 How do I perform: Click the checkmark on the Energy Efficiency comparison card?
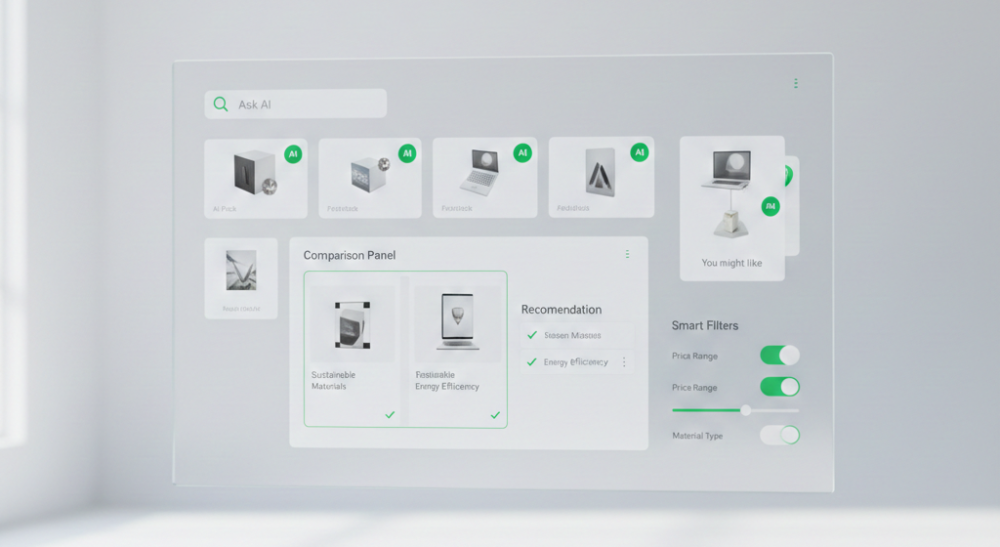(495, 414)
